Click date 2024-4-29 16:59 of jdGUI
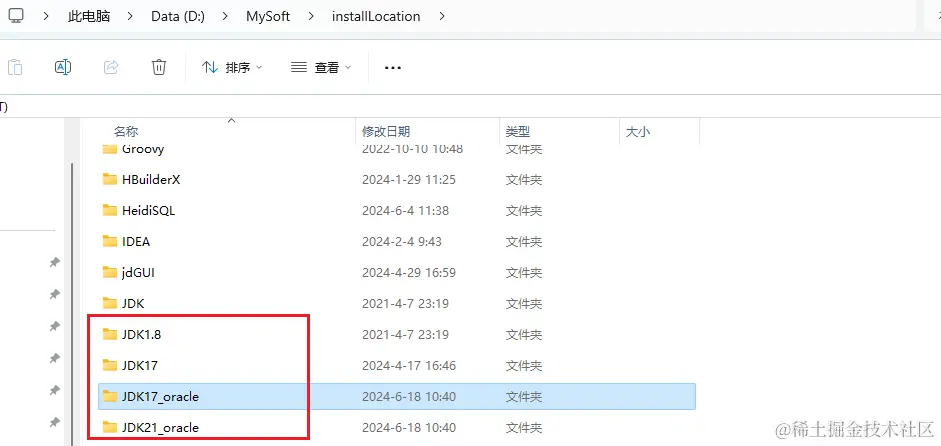Image resolution: width=941 pixels, height=446 pixels. [x=409, y=273]
